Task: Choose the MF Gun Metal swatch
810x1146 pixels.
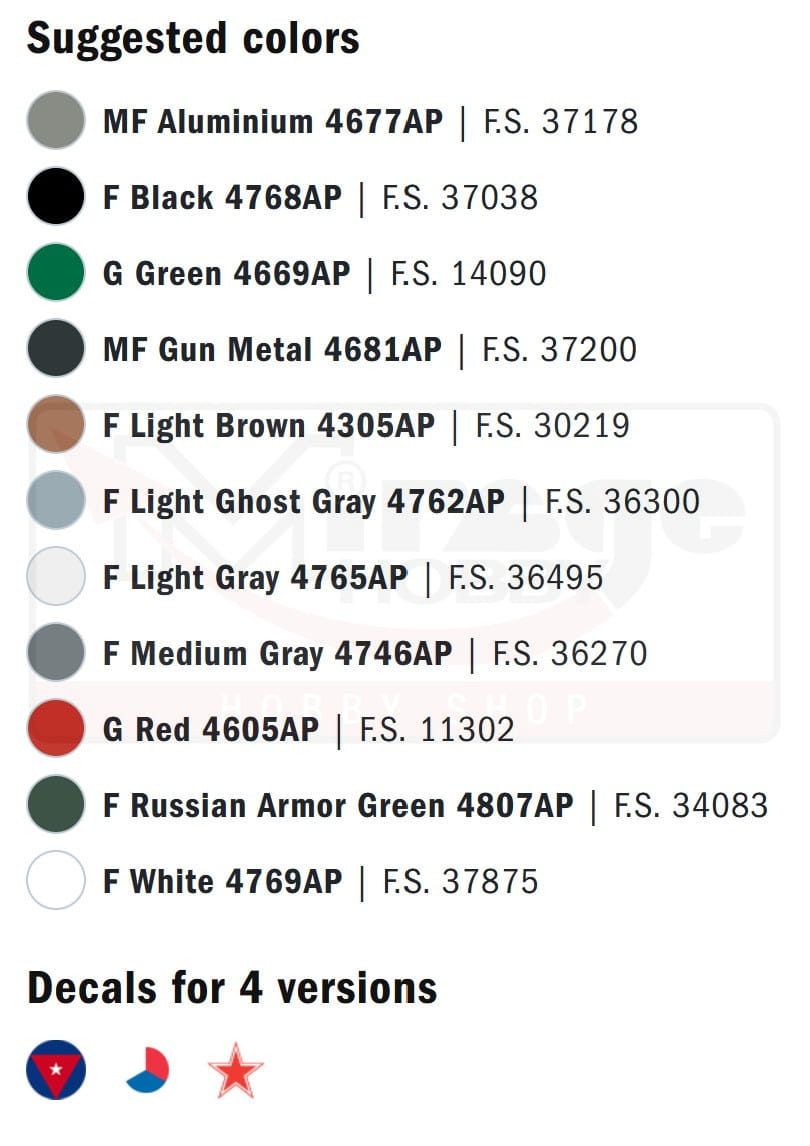Action: click(x=56, y=349)
